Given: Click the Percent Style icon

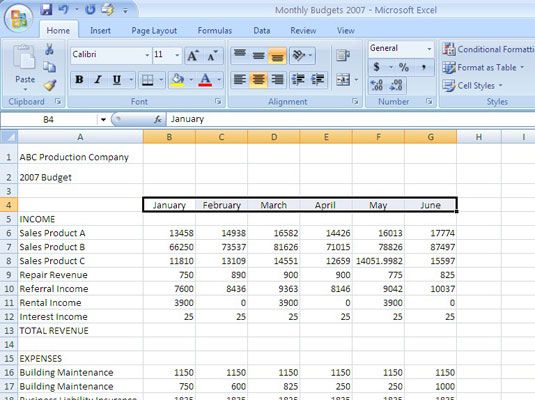Looking at the screenshot, I should click(x=404, y=67).
